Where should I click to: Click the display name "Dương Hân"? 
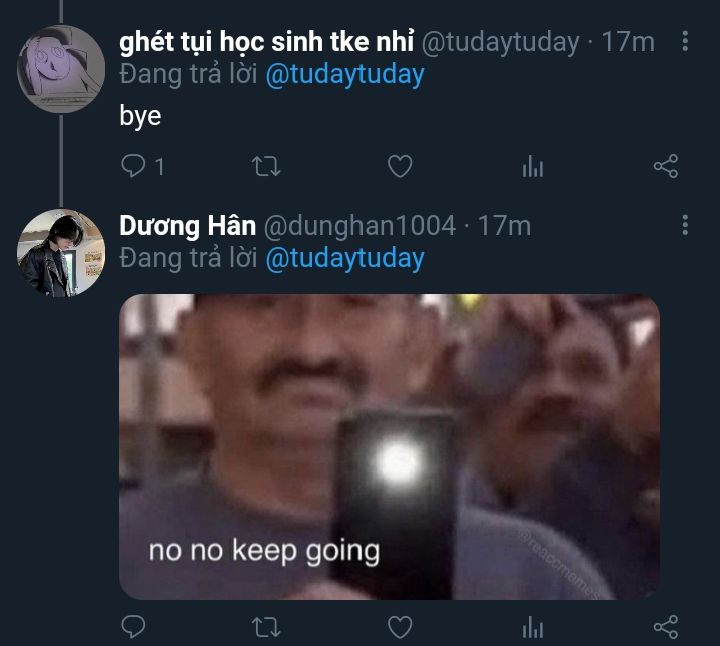point(187,226)
